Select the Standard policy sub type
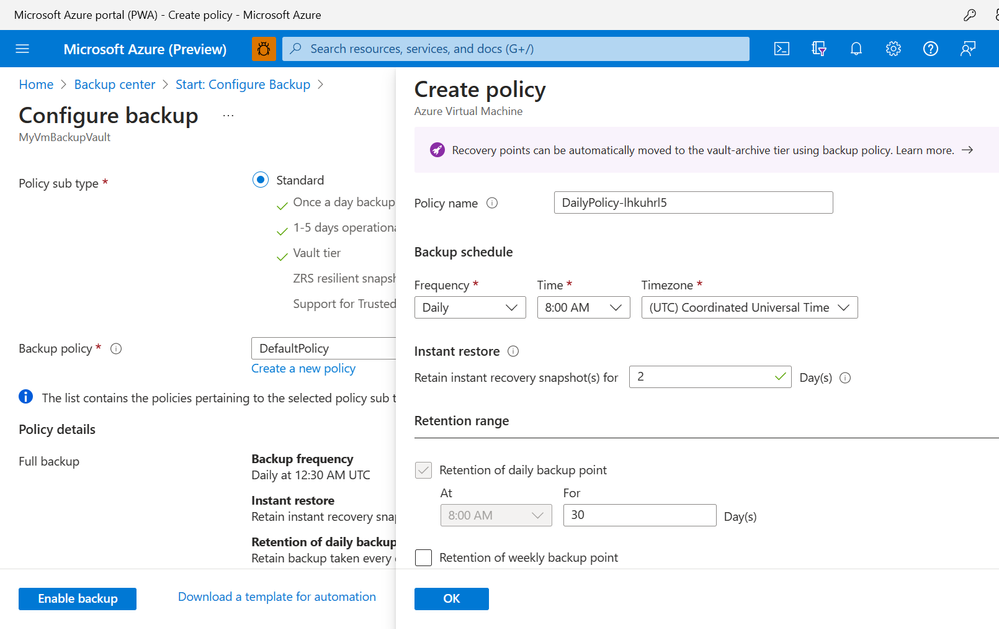The width and height of the screenshot is (999, 629). point(261,180)
